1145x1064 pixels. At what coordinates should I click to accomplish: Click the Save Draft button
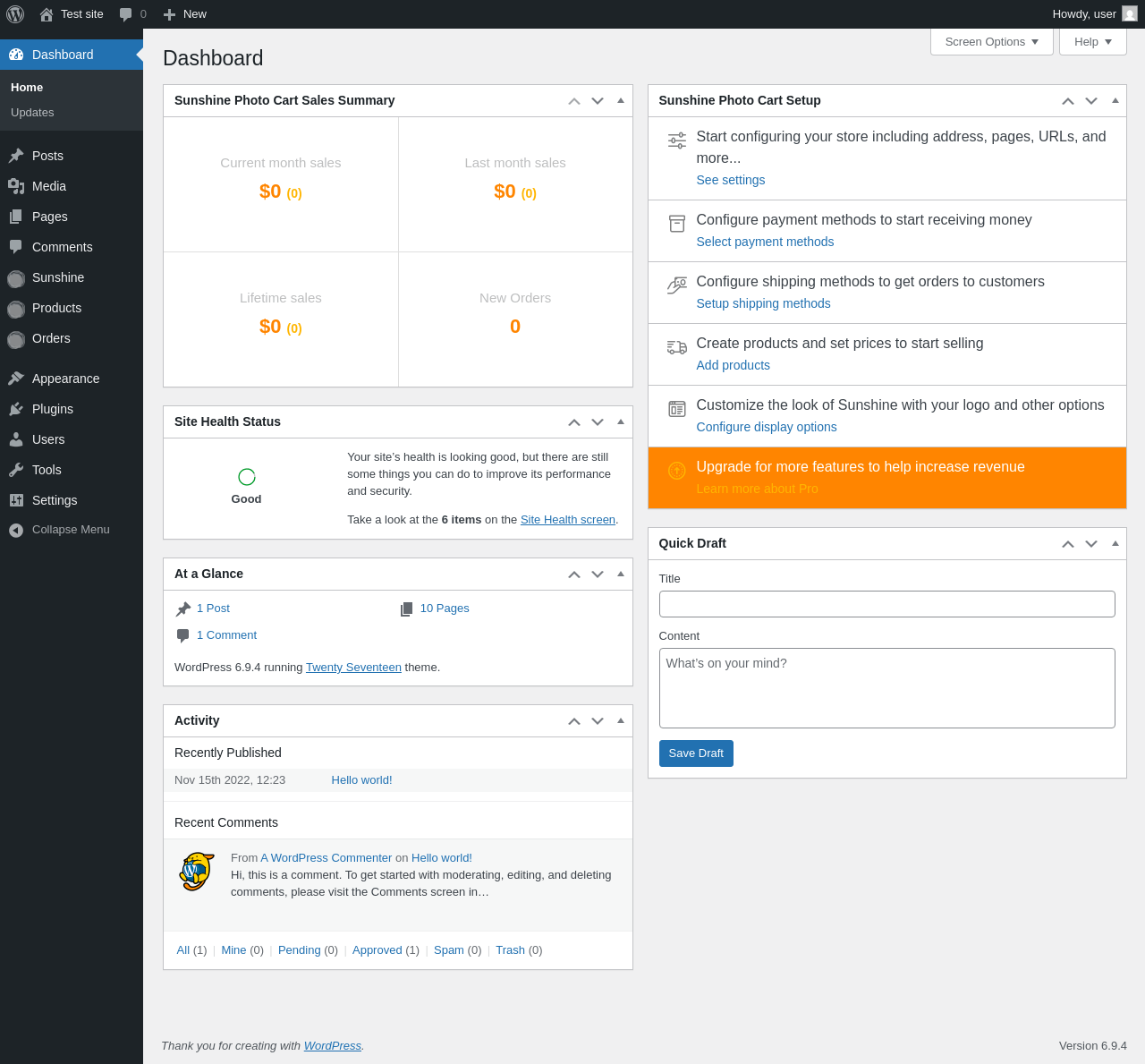point(696,753)
